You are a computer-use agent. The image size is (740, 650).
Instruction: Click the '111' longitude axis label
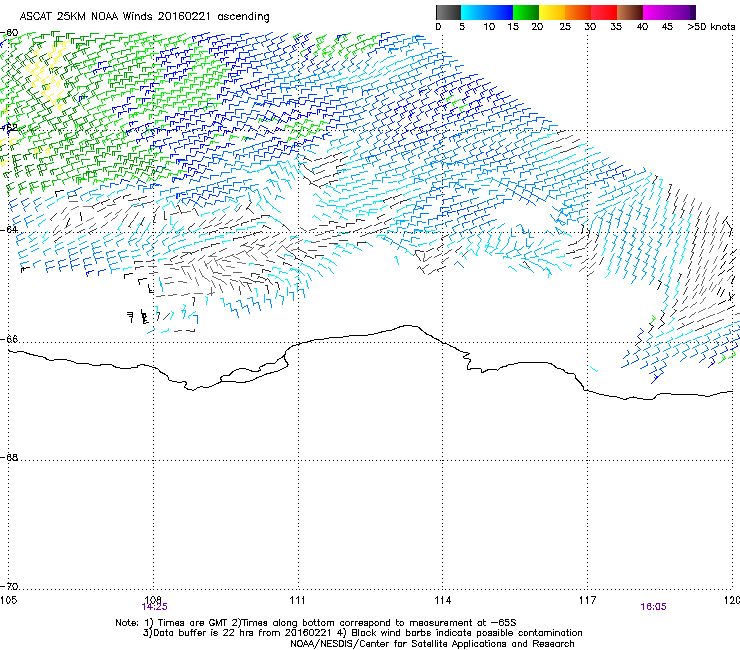pos(297,600)
